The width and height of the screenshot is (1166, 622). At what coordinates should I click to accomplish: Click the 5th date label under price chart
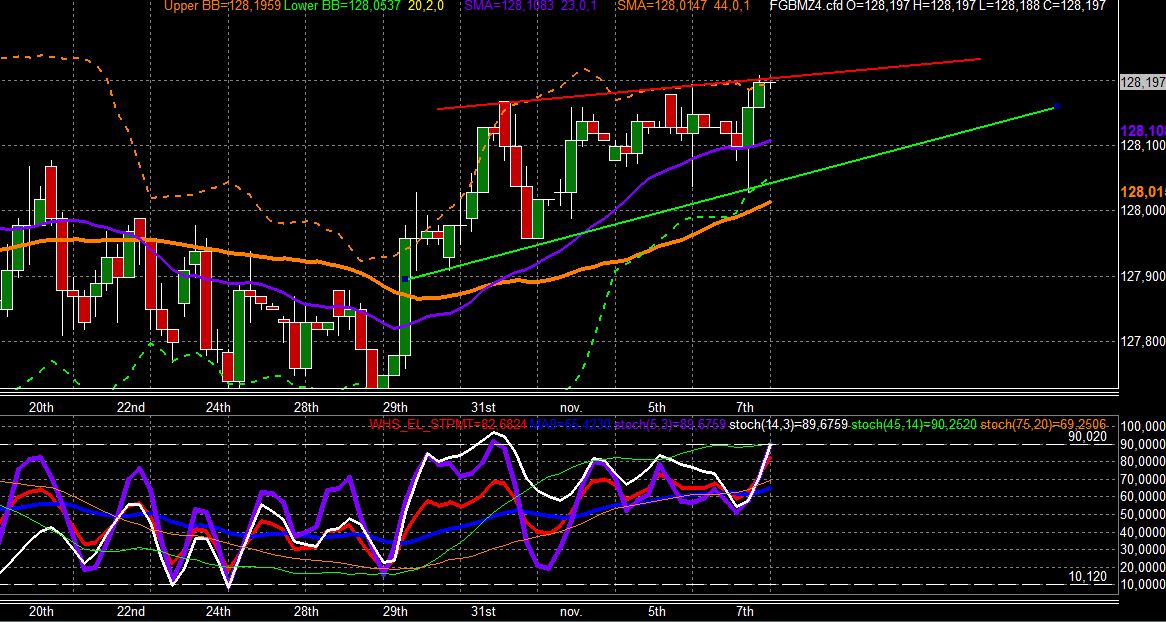[657, 408]
